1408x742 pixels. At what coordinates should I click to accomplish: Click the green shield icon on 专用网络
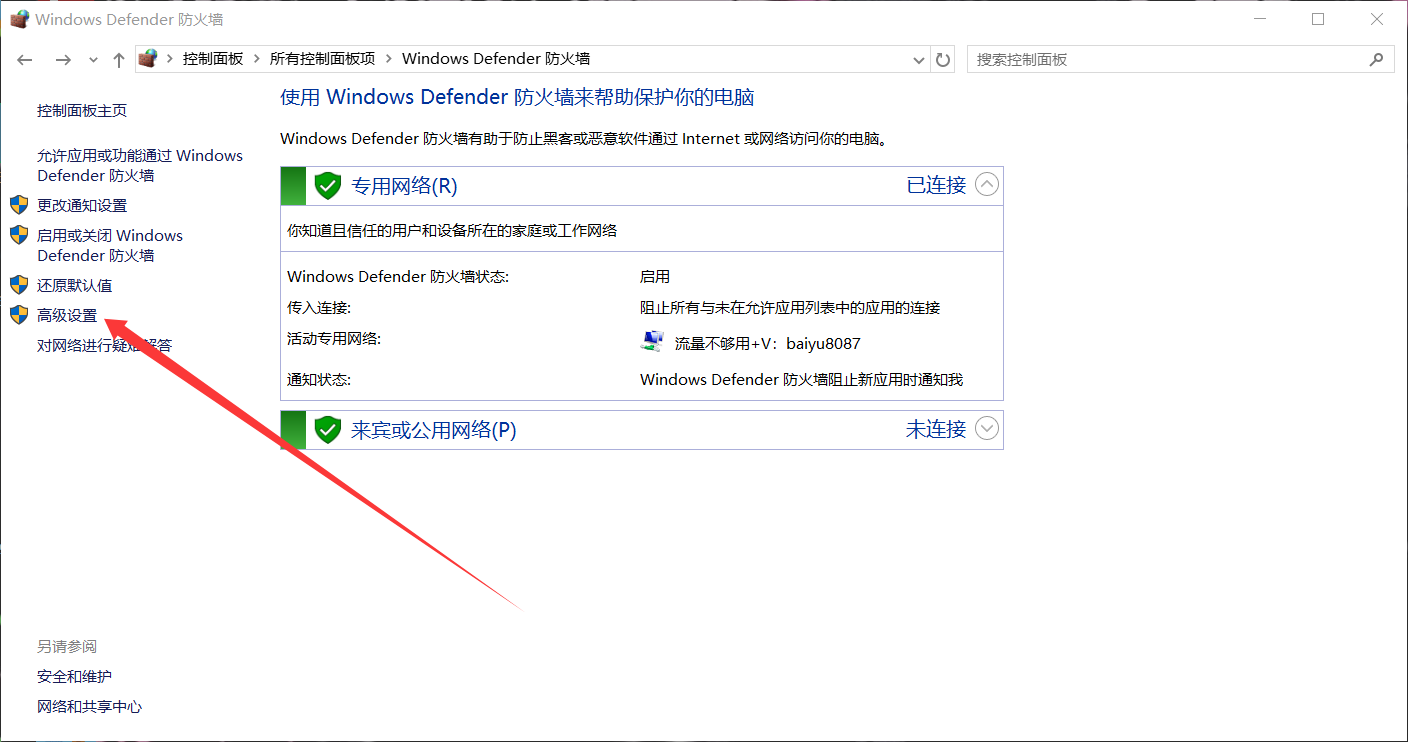click(327, 185)
